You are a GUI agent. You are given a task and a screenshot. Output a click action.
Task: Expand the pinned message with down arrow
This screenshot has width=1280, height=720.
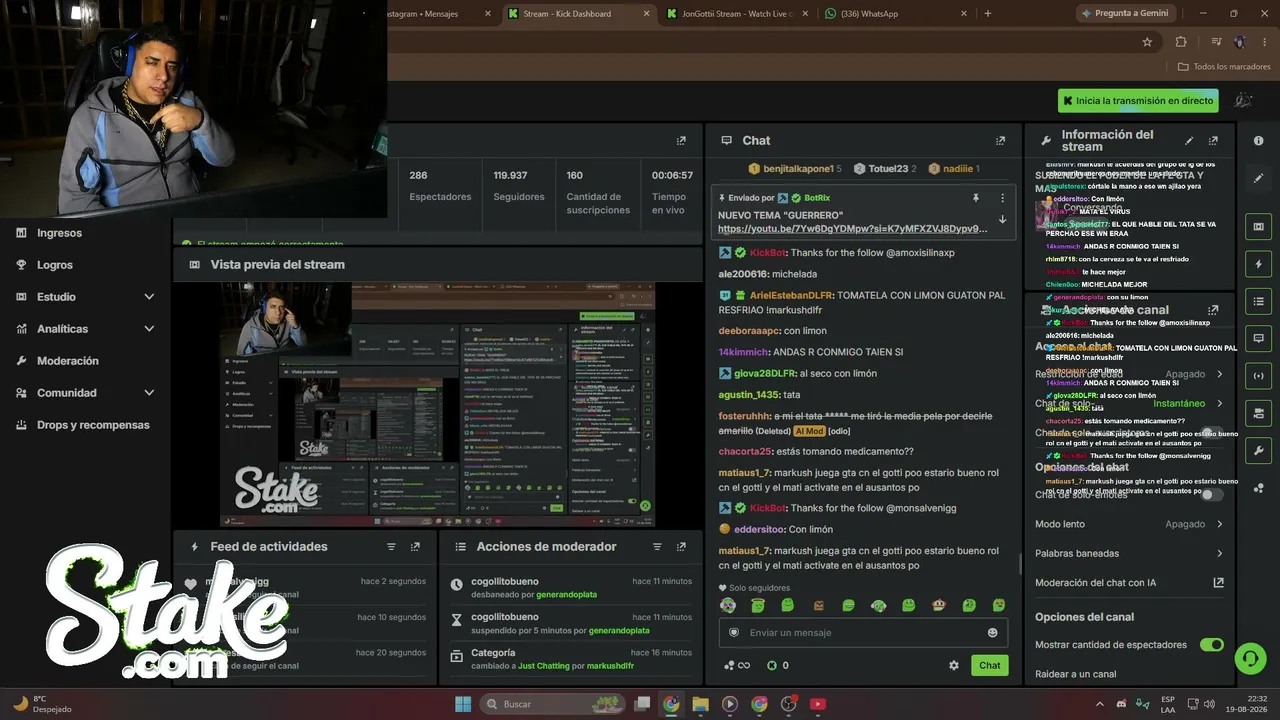(x=1002, y=220)
